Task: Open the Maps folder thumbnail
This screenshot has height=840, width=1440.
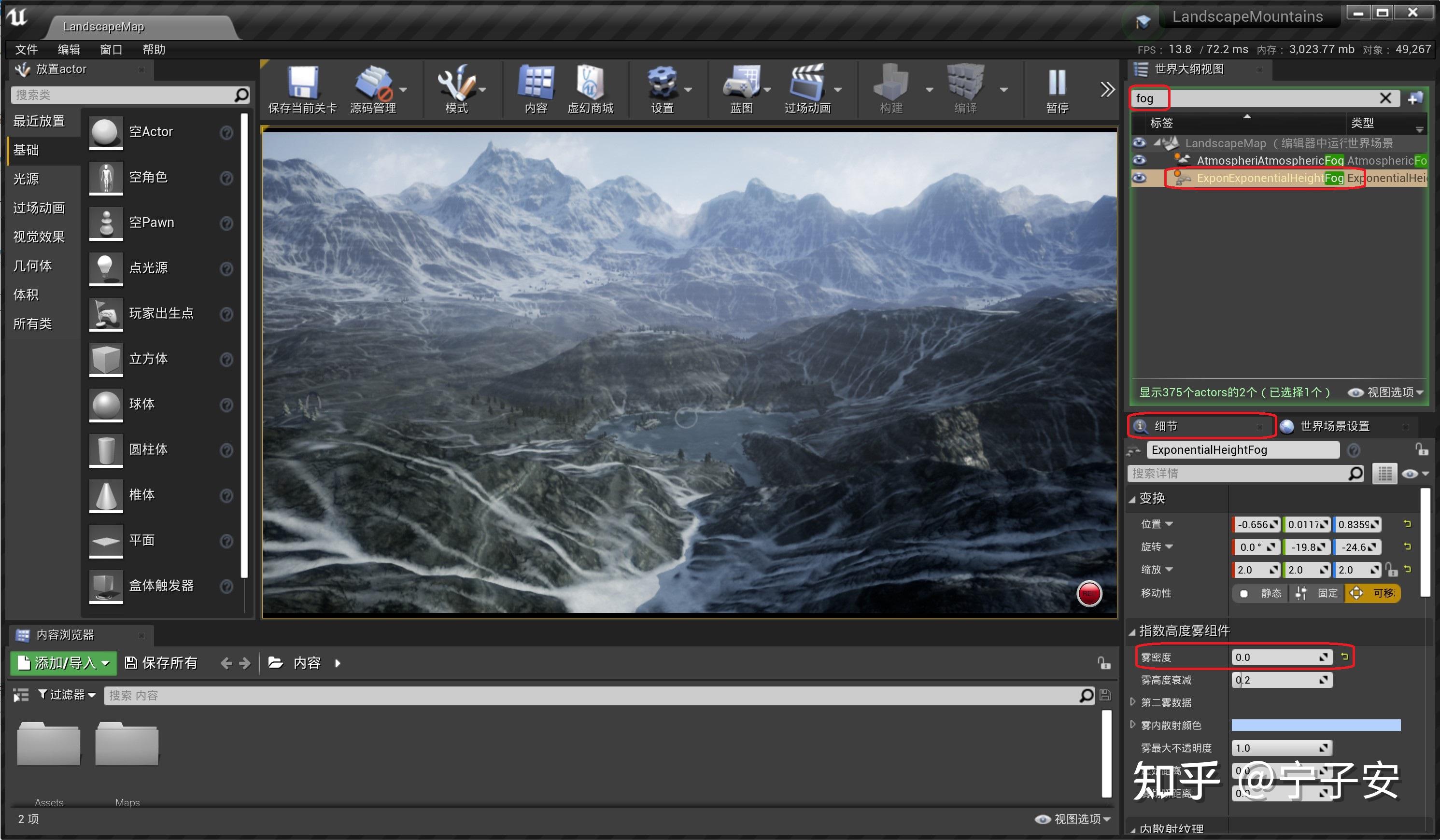Action: [x=127, y=744]
